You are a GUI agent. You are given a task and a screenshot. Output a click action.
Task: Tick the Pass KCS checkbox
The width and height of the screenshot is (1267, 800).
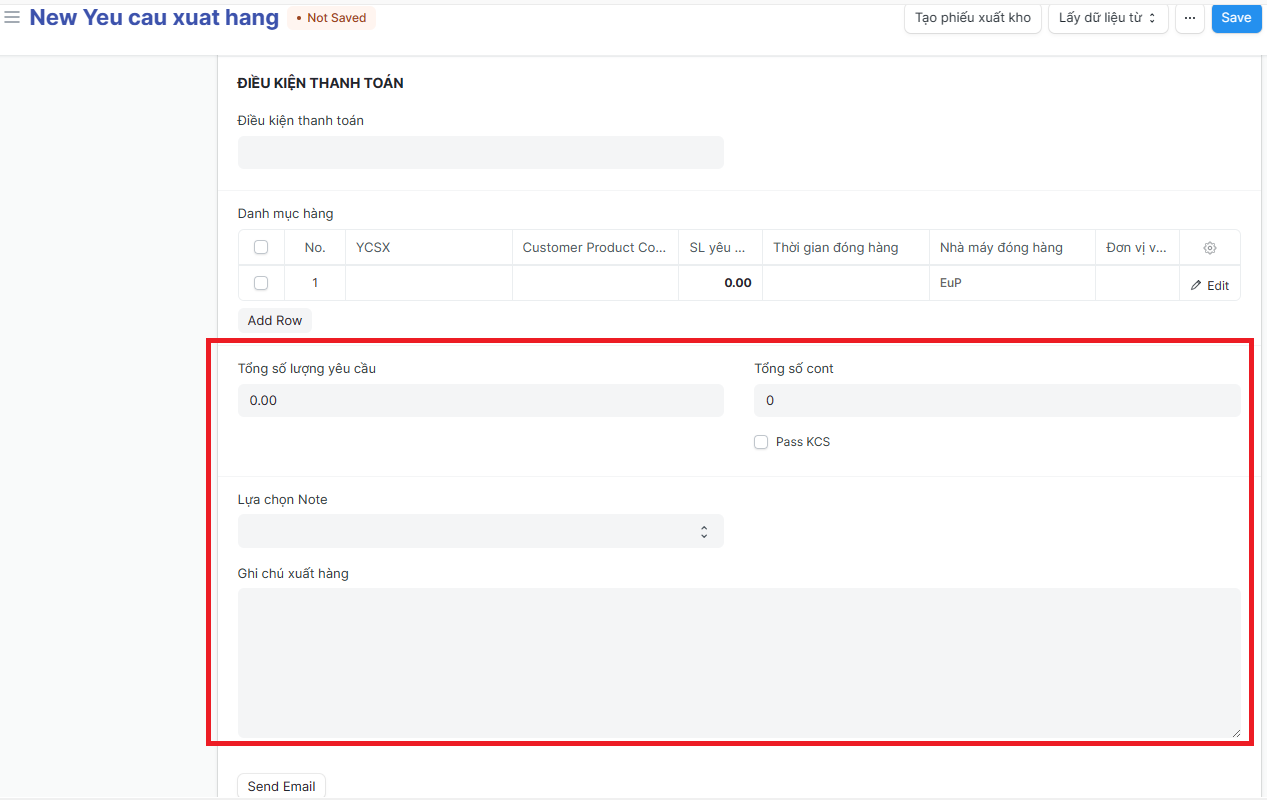click(761, 442)
